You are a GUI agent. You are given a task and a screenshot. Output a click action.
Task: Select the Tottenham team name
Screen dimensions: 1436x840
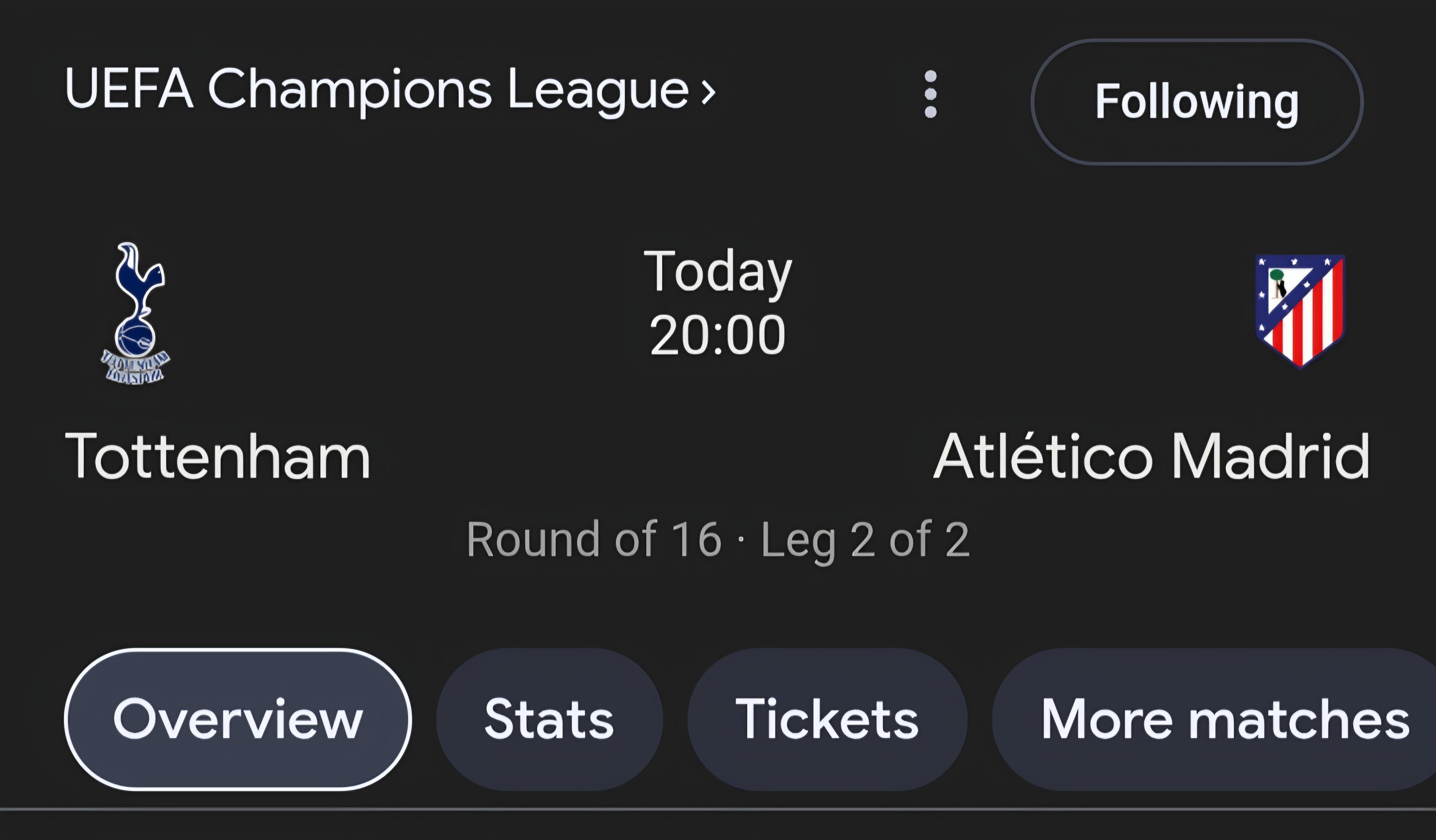coord(218,456)
